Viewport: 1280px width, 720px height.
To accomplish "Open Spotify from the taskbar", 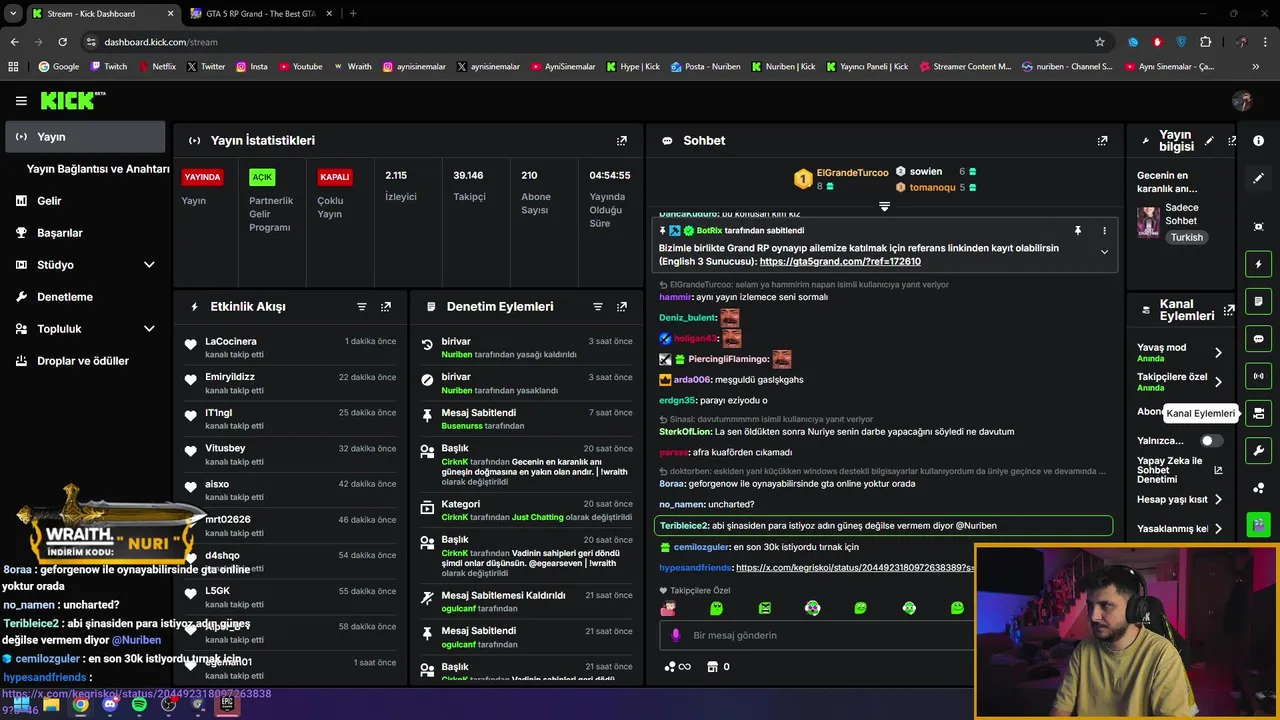I will pyautogui.click(x=139, y=704).
